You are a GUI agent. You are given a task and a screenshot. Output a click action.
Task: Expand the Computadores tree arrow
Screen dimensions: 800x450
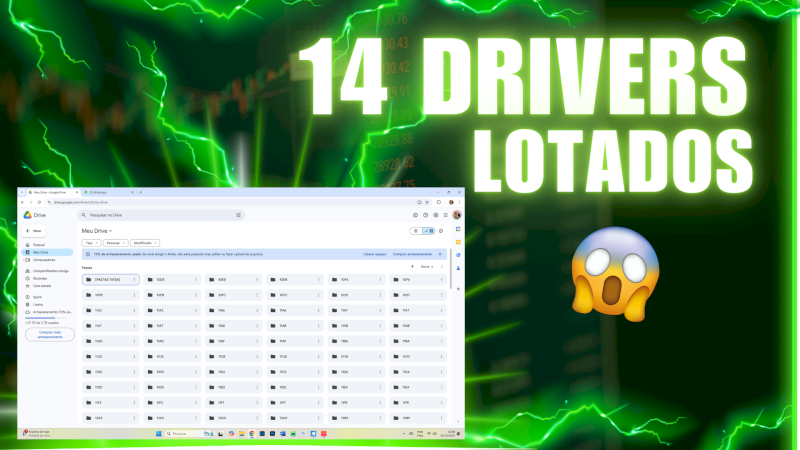[23, 260]
